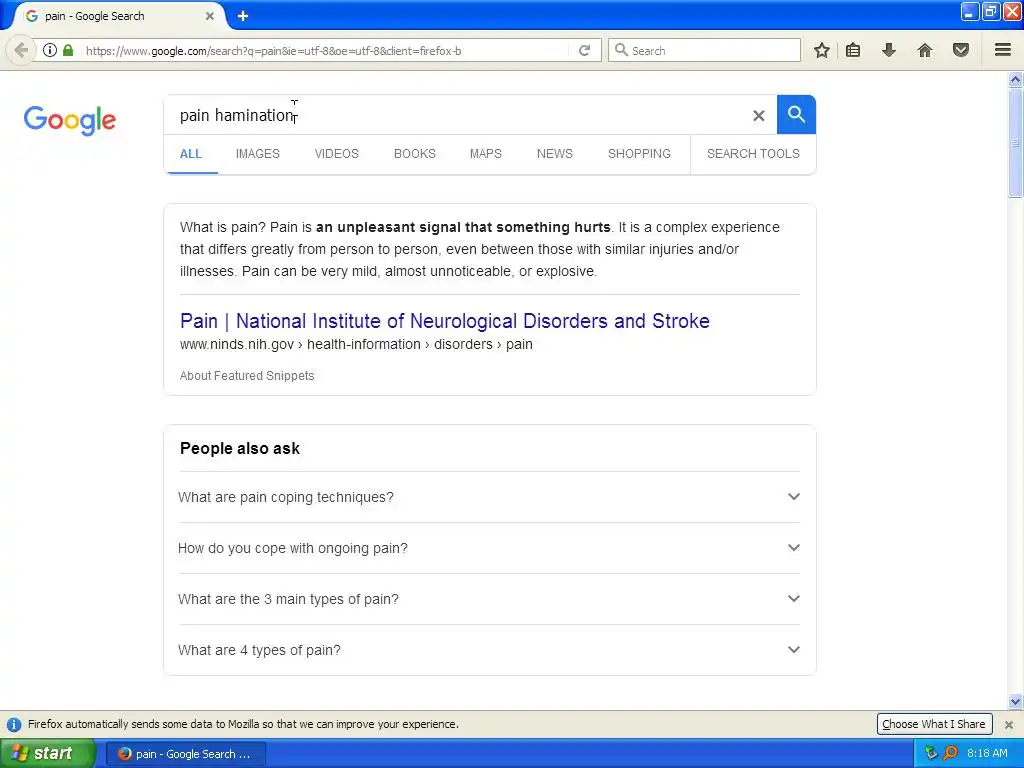Switch to the NEWS tab
1024x768 pixels.
click(x=554, y=154)
